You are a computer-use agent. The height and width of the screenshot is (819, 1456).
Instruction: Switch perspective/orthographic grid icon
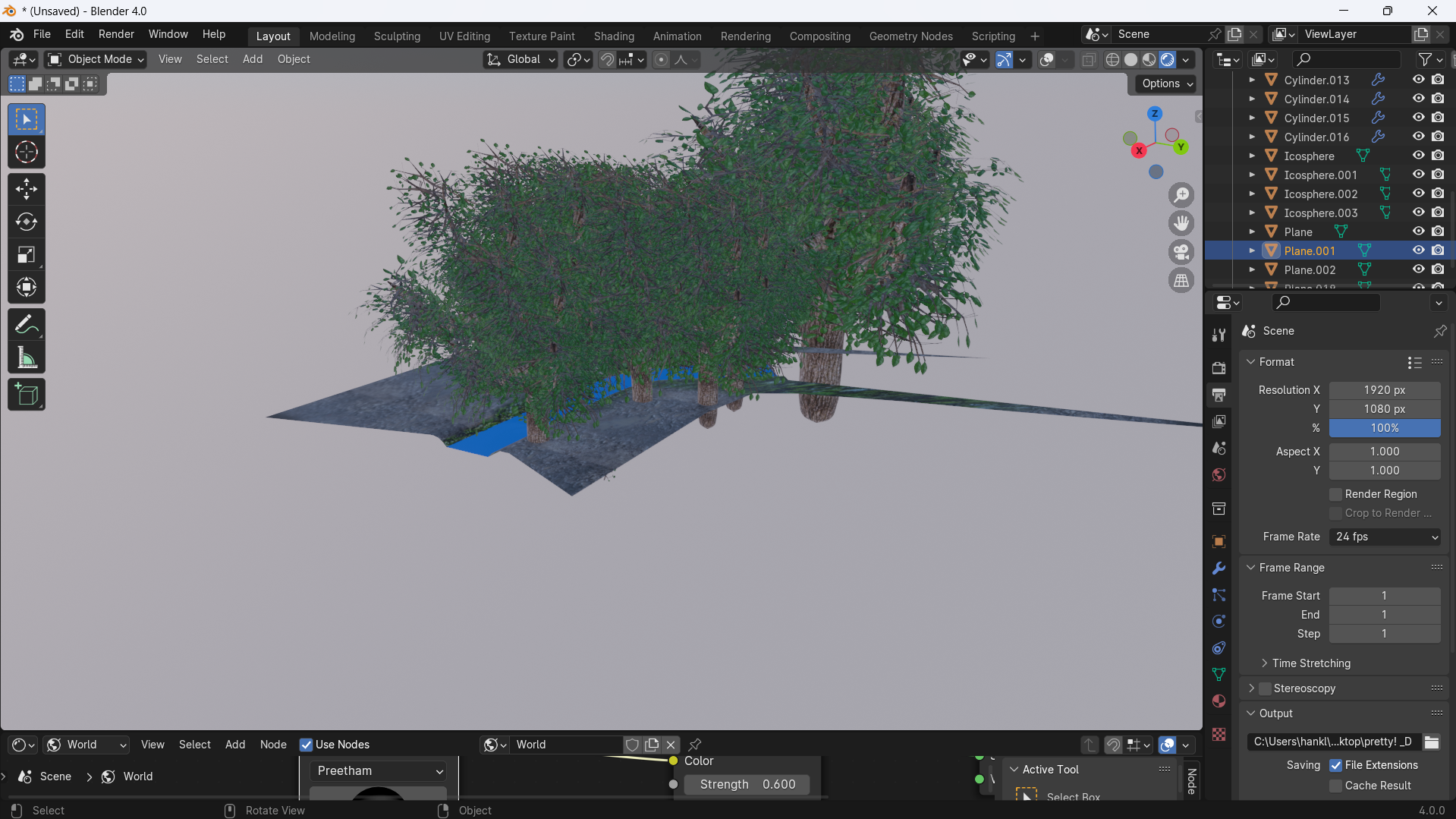click(x=1181, y=281)
